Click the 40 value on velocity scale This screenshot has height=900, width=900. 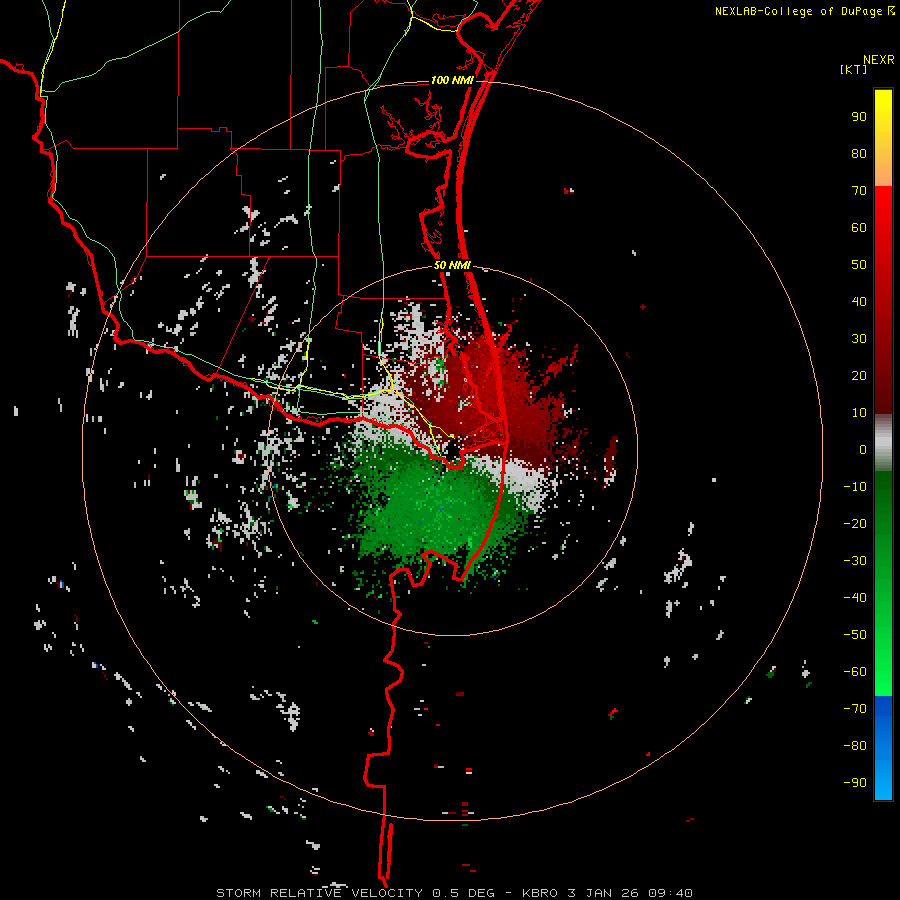[x=859, y=301]
